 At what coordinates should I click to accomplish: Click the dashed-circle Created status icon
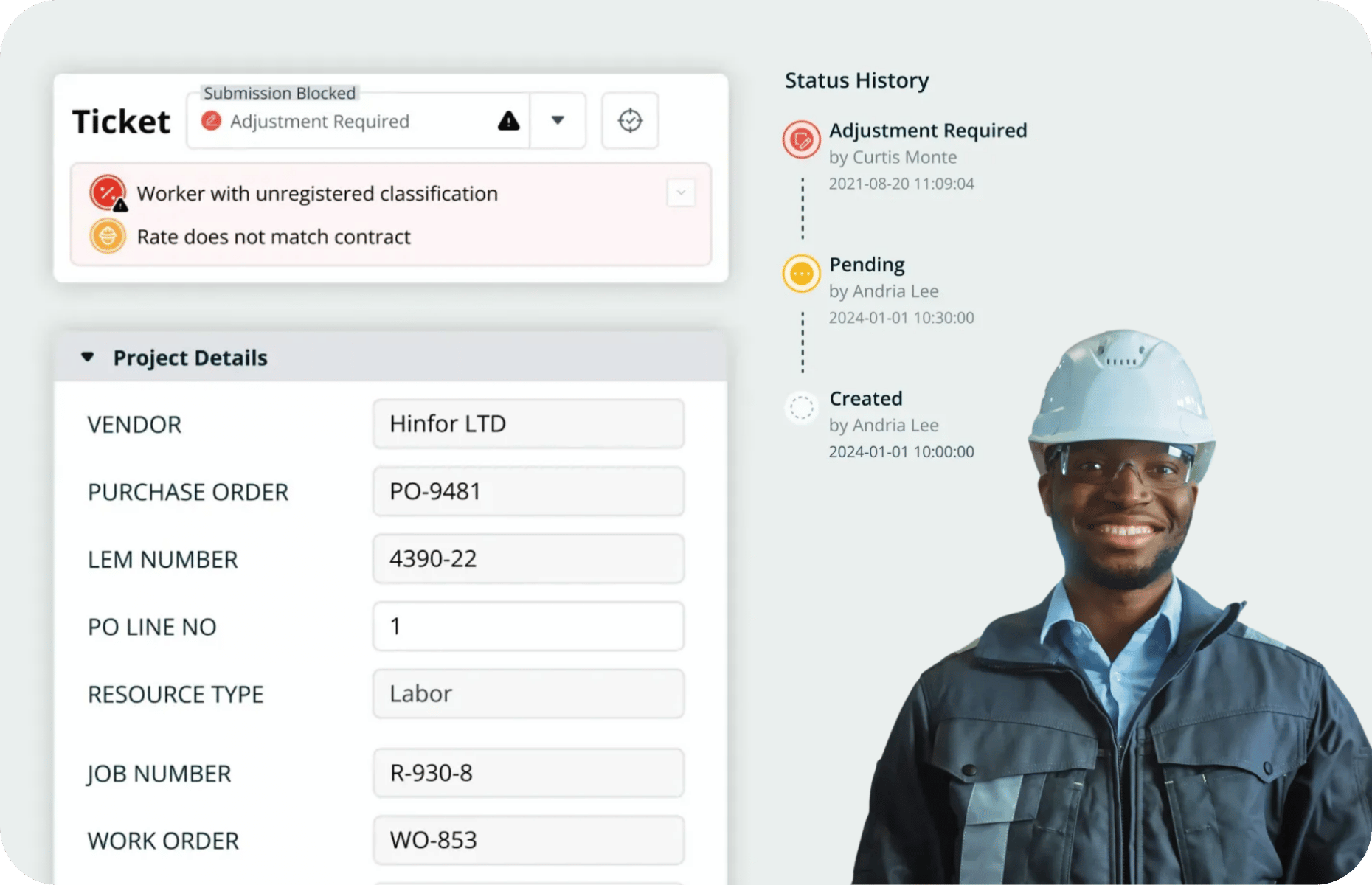(802, 407)
